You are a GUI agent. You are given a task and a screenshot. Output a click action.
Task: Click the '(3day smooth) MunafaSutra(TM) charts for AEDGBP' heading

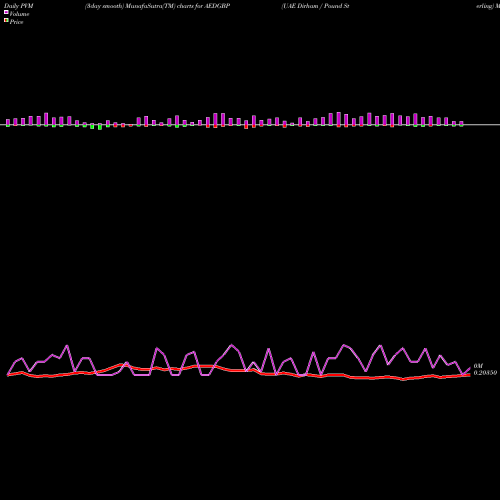[157, 6]
